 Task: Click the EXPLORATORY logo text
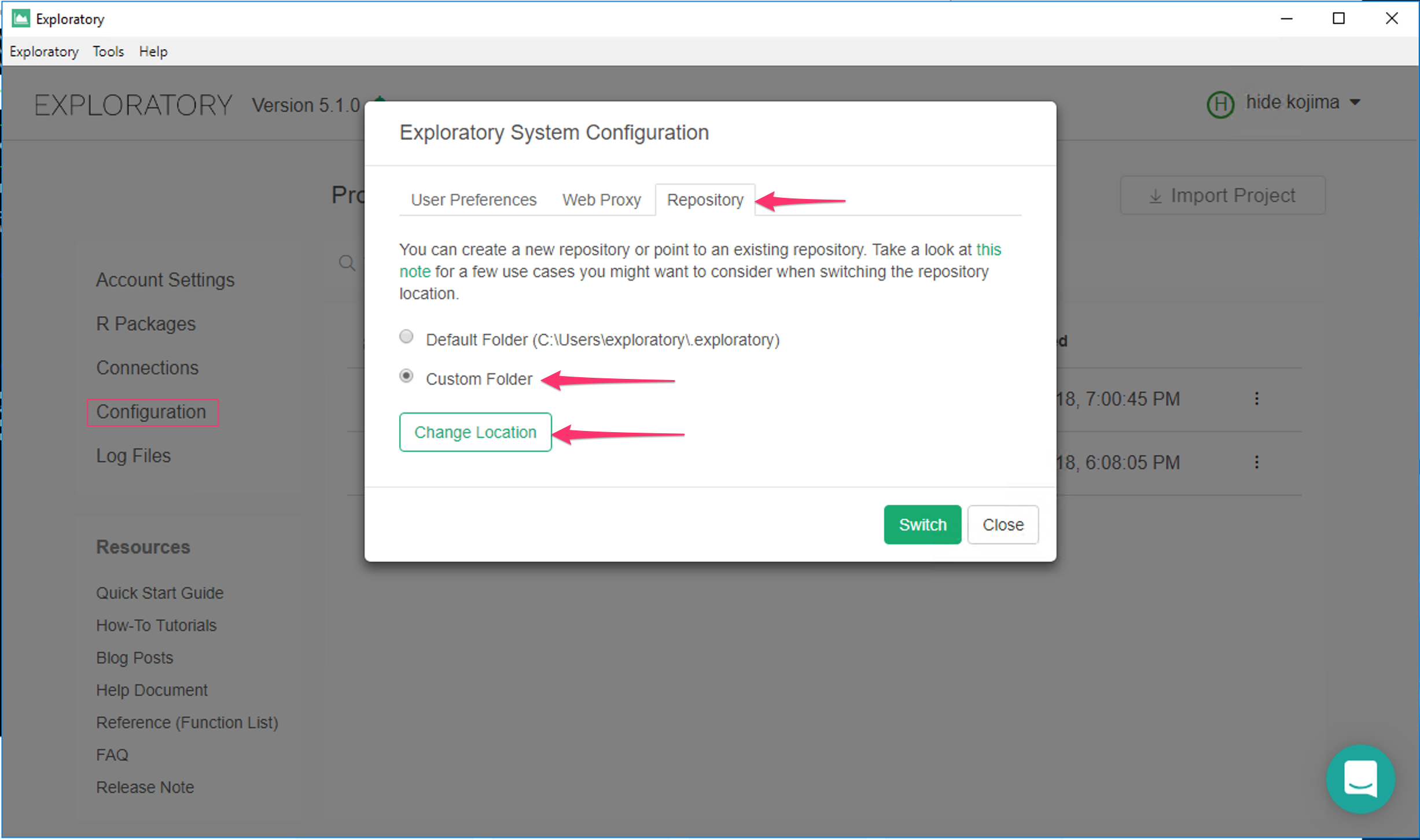[133, 105]
